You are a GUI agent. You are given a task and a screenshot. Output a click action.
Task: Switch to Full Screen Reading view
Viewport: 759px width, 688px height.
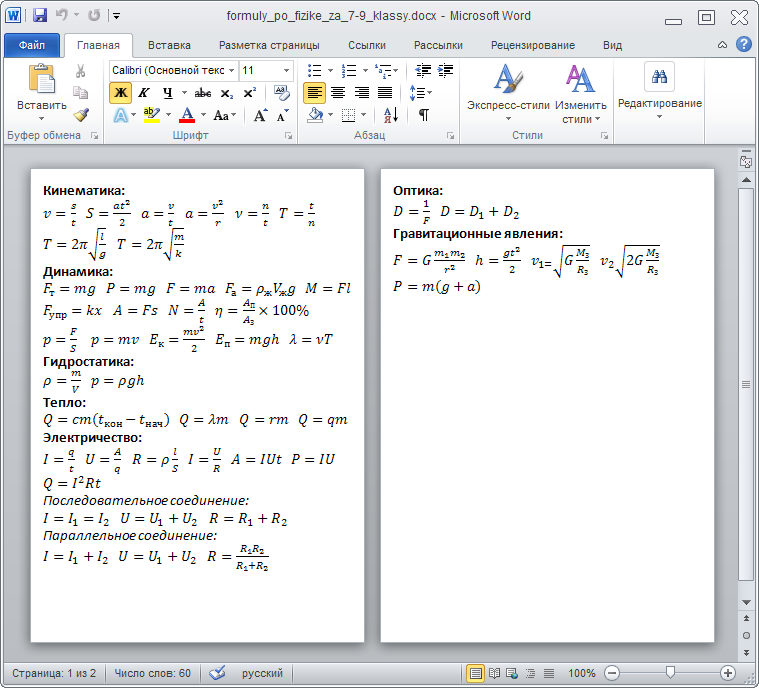[495, 673]
